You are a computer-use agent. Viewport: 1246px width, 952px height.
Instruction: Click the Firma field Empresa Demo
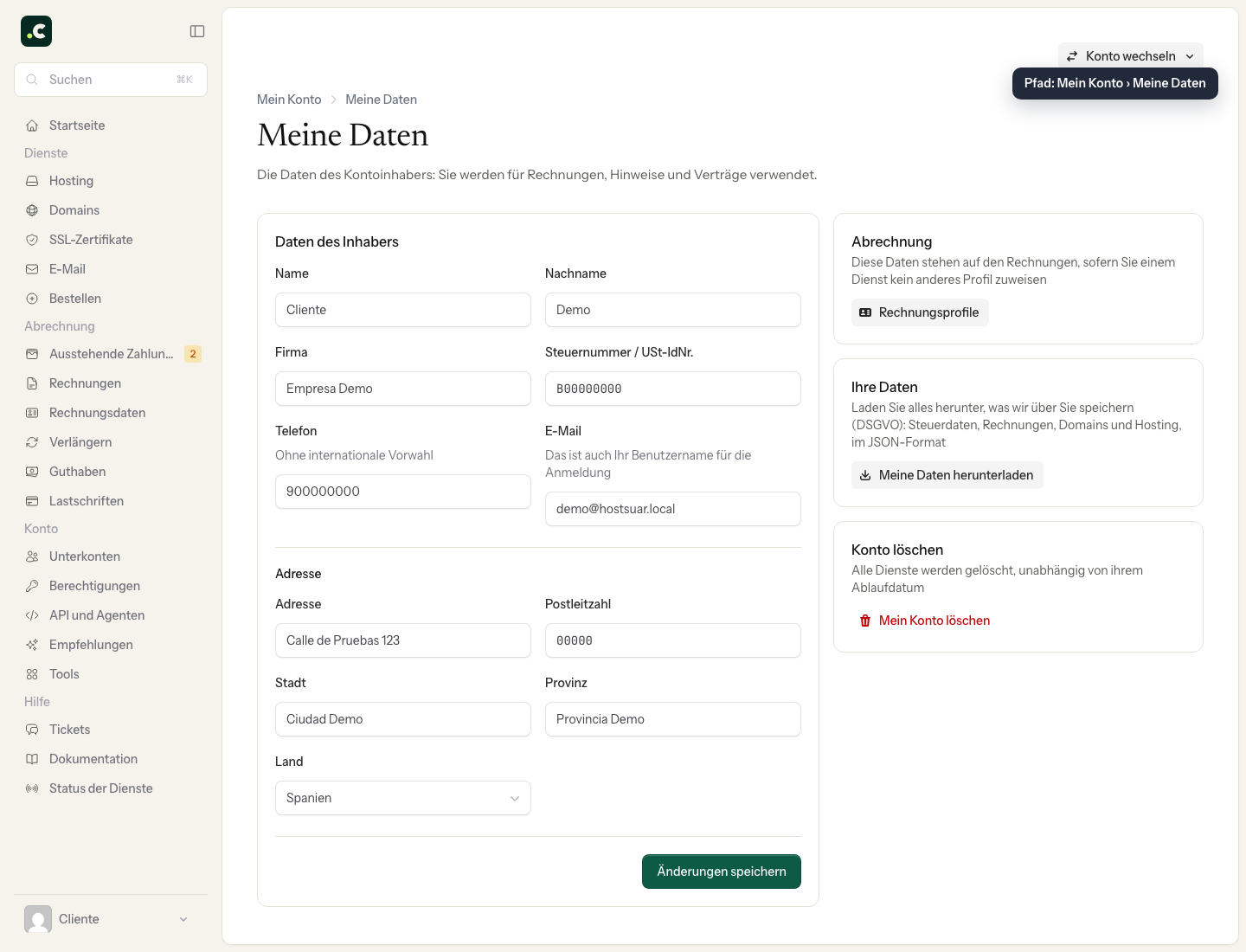(x=403, y=389)
